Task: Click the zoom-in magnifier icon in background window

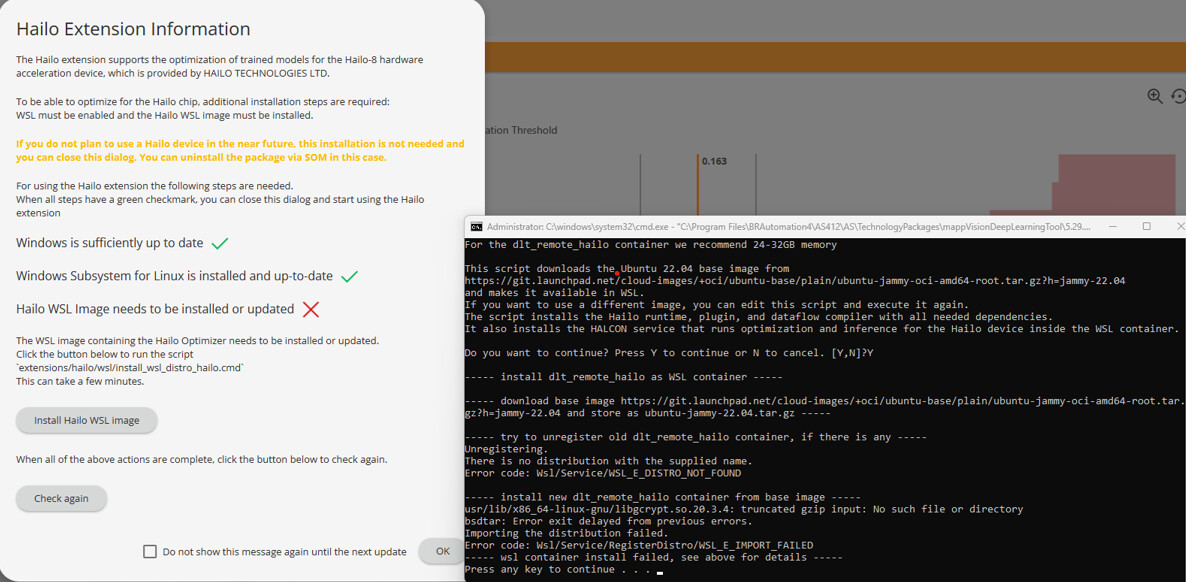Action: pos(1155,96)
